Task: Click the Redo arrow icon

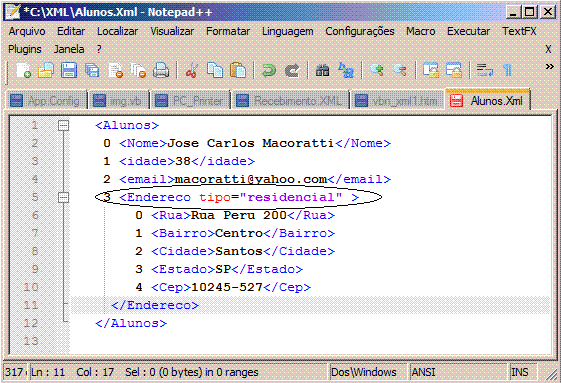Action: click(x=292, y=70)
